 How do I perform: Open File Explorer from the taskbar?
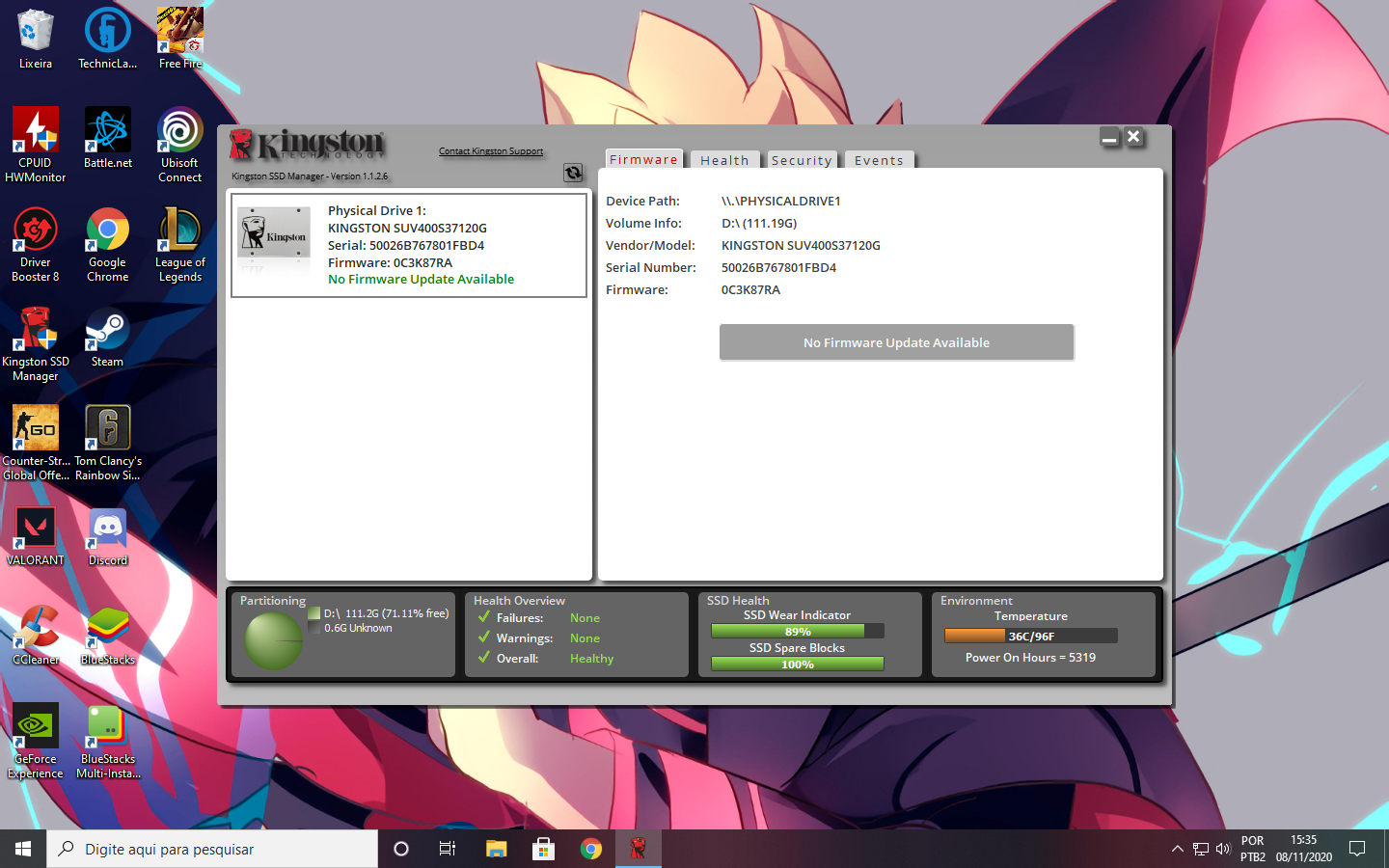(x=496, y=849)
